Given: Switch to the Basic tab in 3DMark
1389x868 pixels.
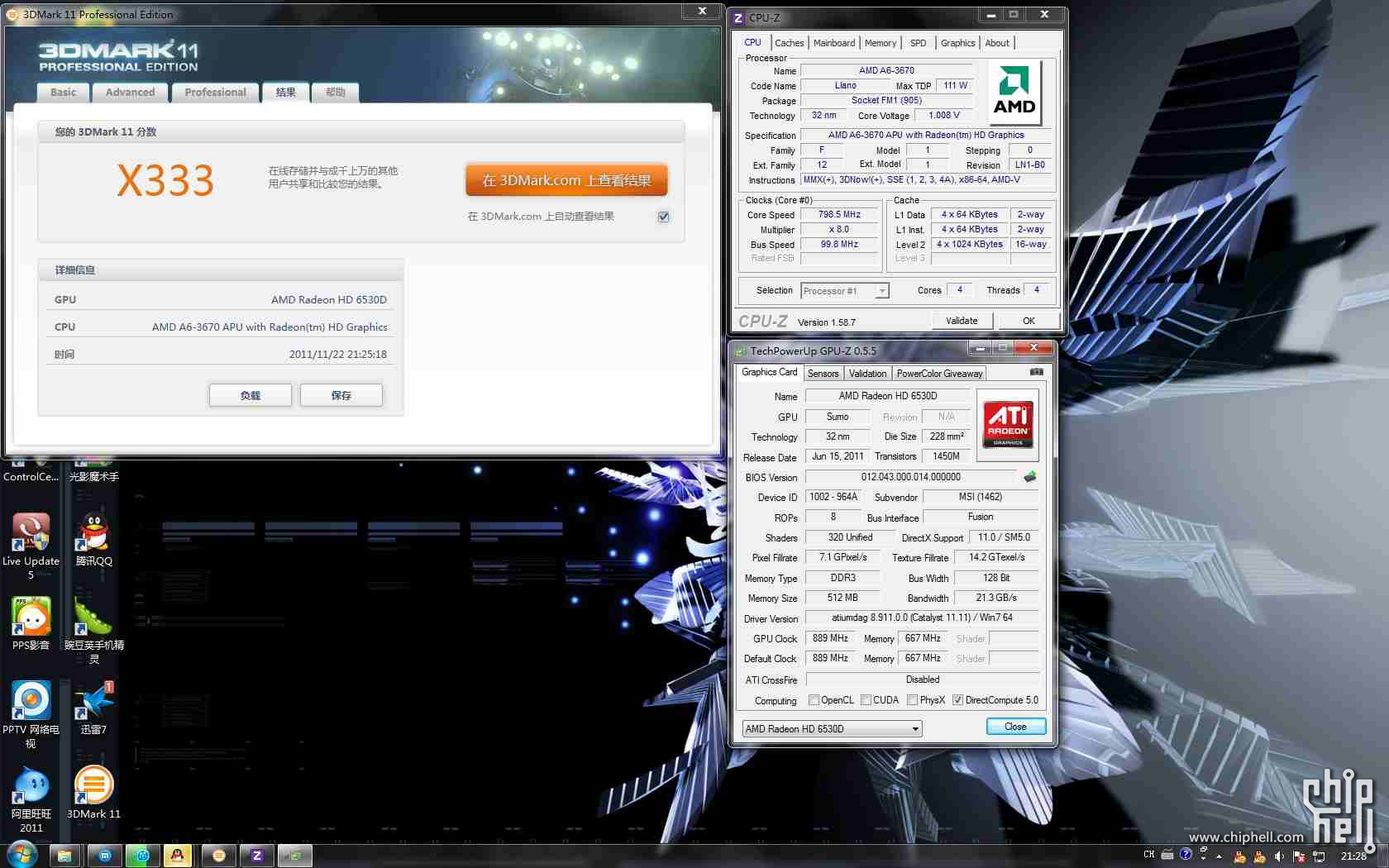Looking at the screenshot, I should pyautogui.click(x=63, y=93).
